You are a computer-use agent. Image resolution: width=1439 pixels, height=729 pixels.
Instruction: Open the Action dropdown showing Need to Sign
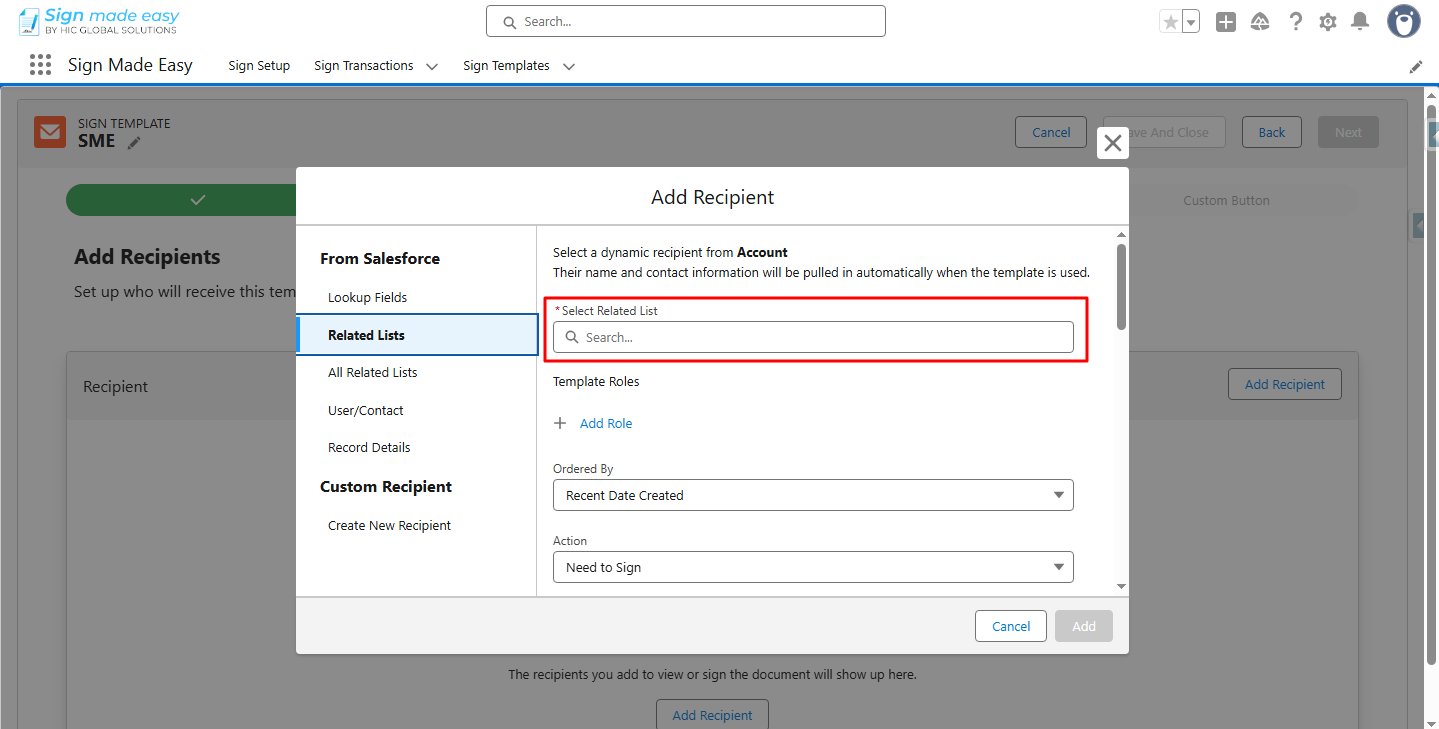coord(812,567)
